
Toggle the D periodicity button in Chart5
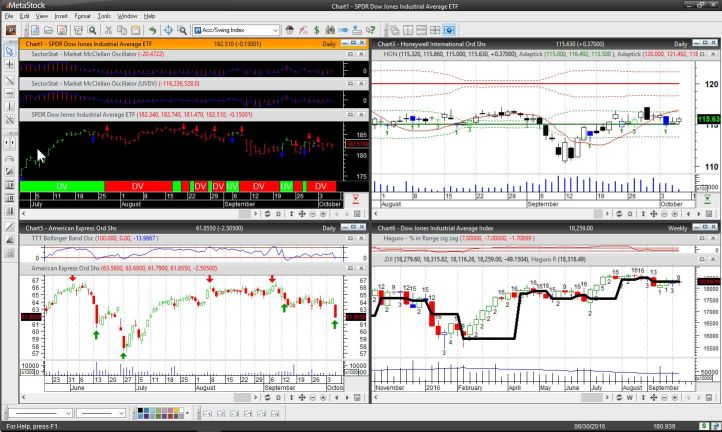(x=278, y=397)
